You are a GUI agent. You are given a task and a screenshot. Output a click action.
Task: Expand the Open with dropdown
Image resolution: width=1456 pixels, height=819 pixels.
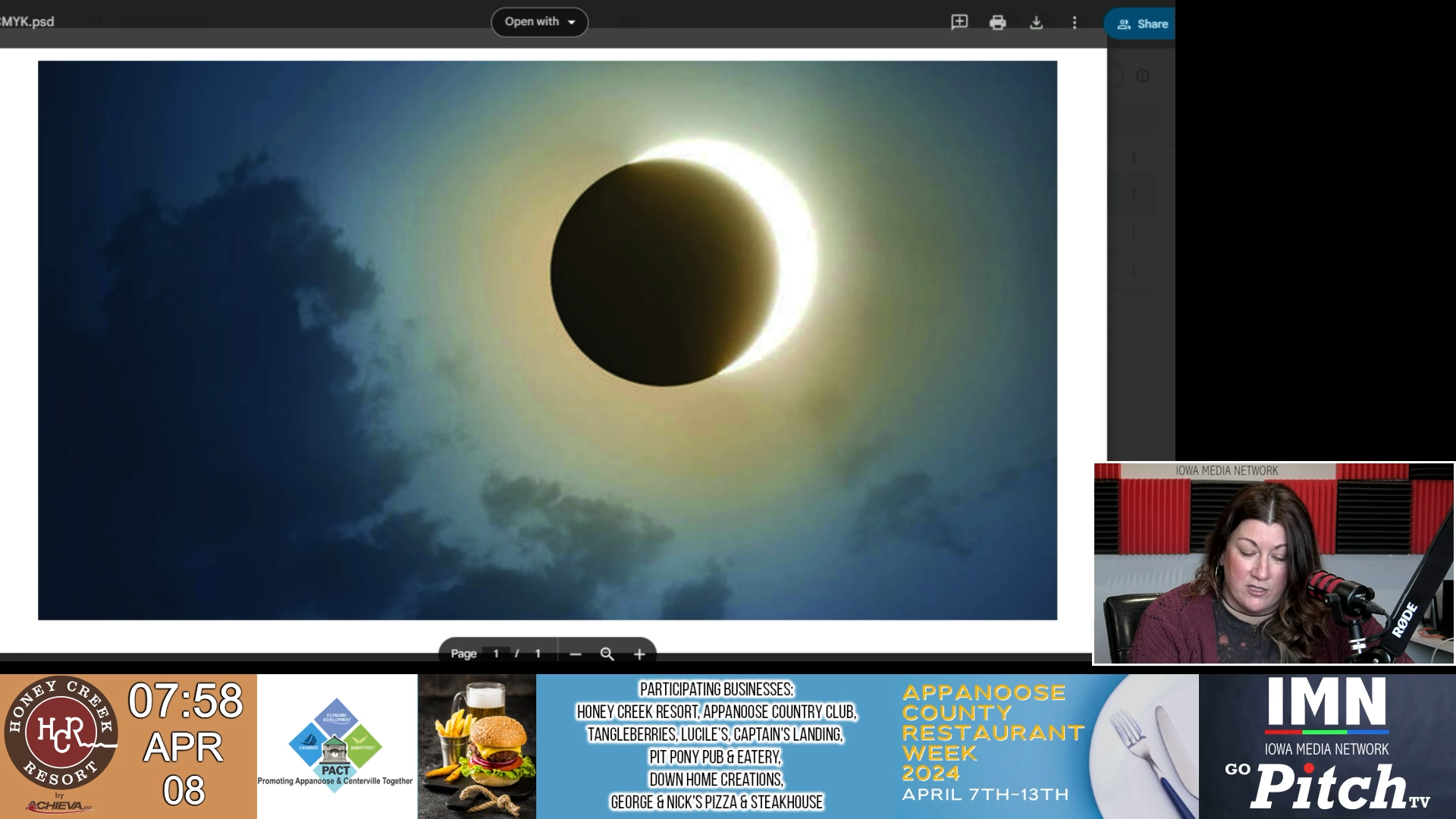point(539,22)
